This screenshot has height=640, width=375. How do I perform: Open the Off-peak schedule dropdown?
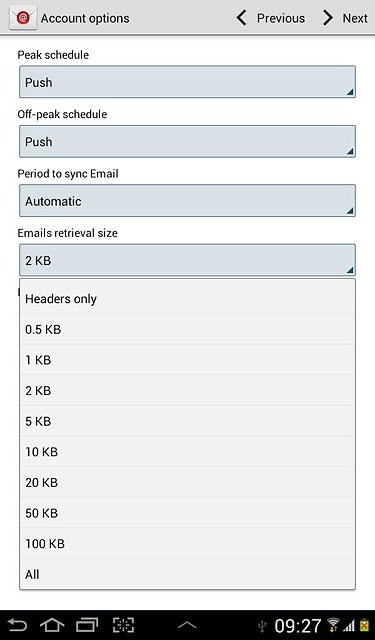point(187,142)
